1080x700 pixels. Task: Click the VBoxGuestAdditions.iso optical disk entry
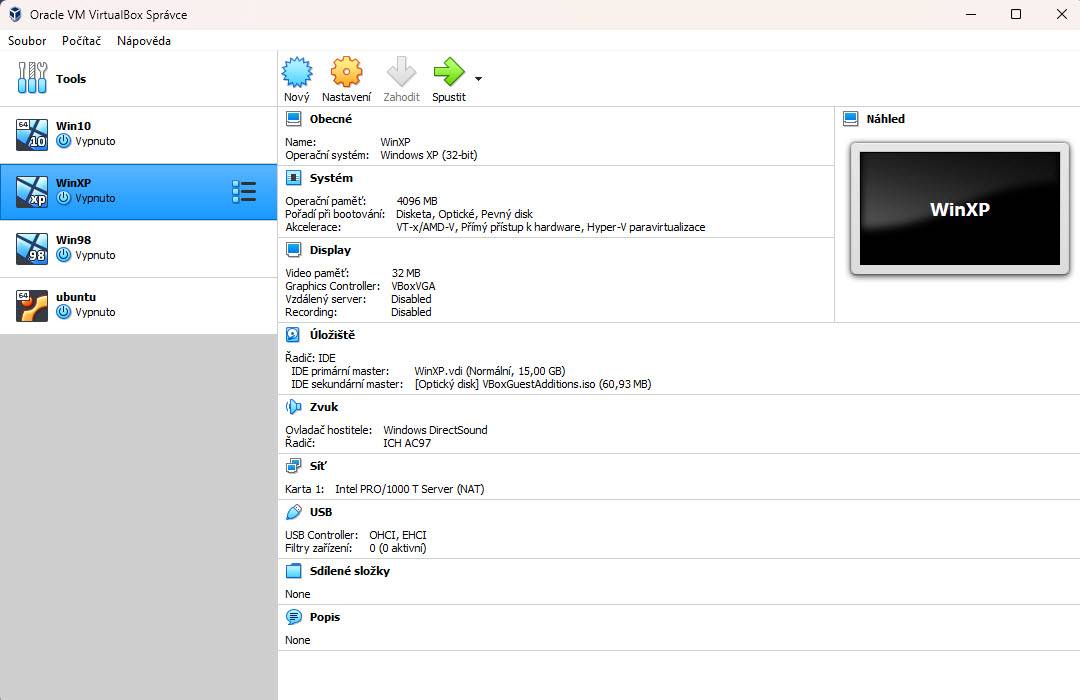[532, 384]
